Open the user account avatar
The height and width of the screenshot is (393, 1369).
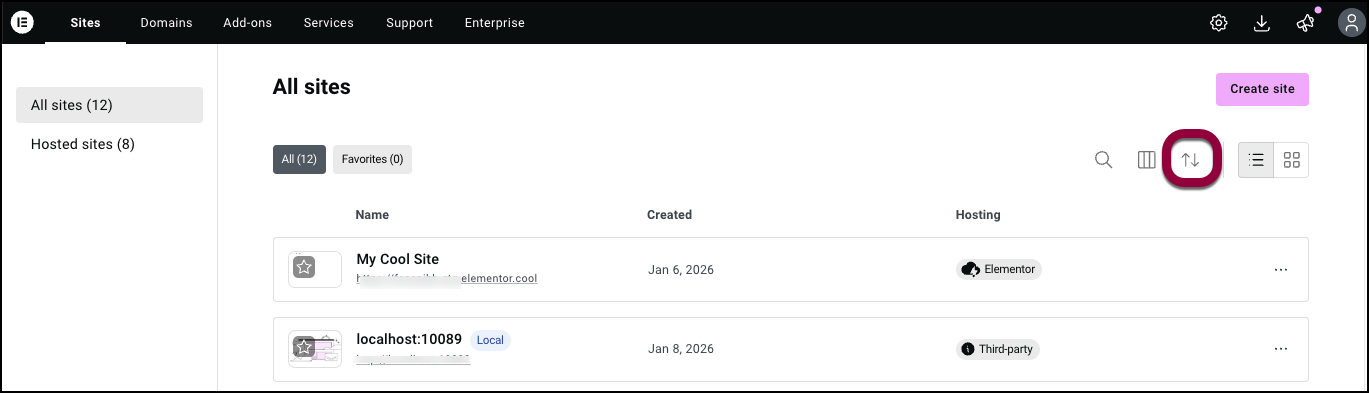click(x=1345, y=23)
